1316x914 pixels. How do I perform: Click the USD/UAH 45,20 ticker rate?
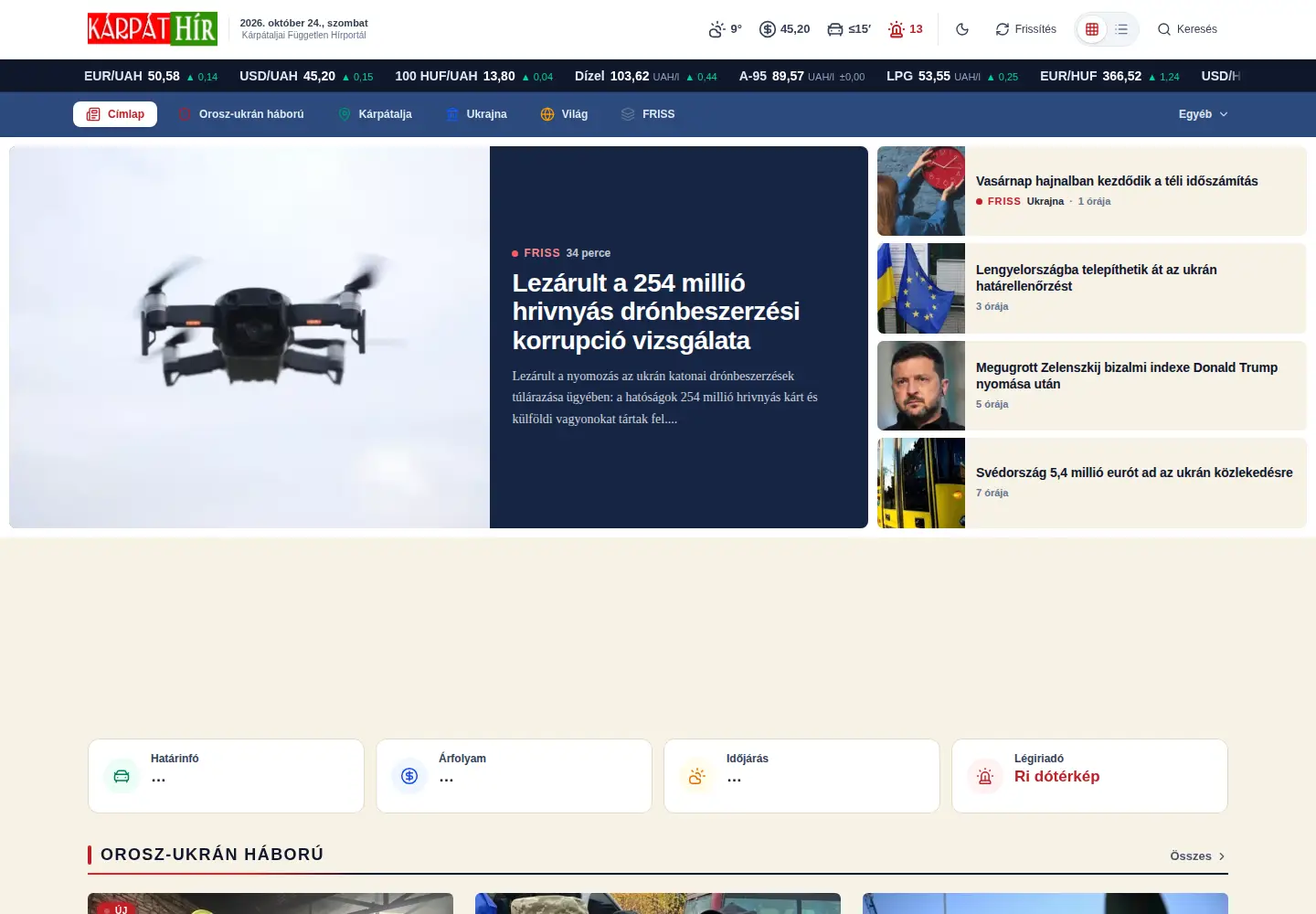[x=306, y=76]
